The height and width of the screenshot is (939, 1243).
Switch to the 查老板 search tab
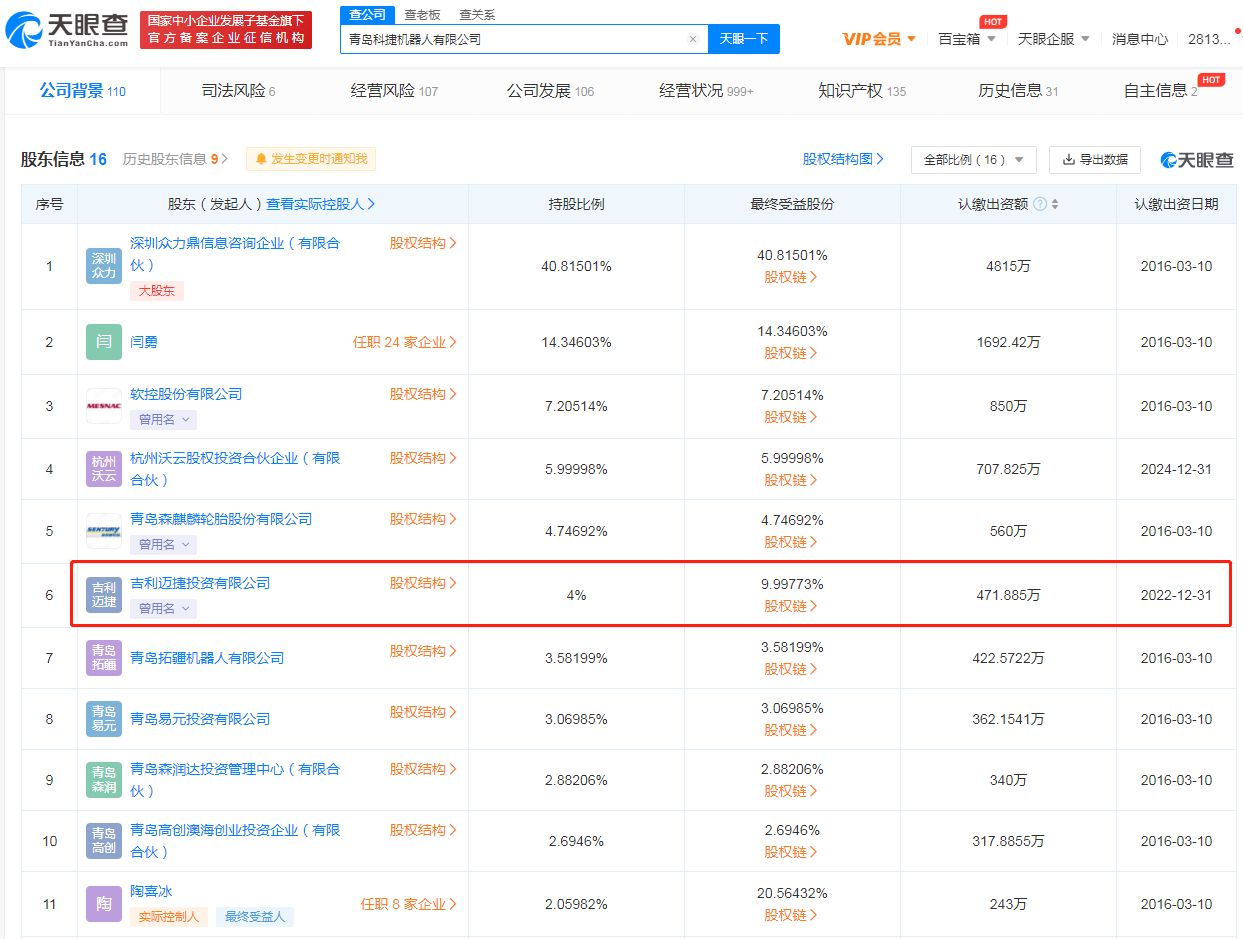coord(422,15)
